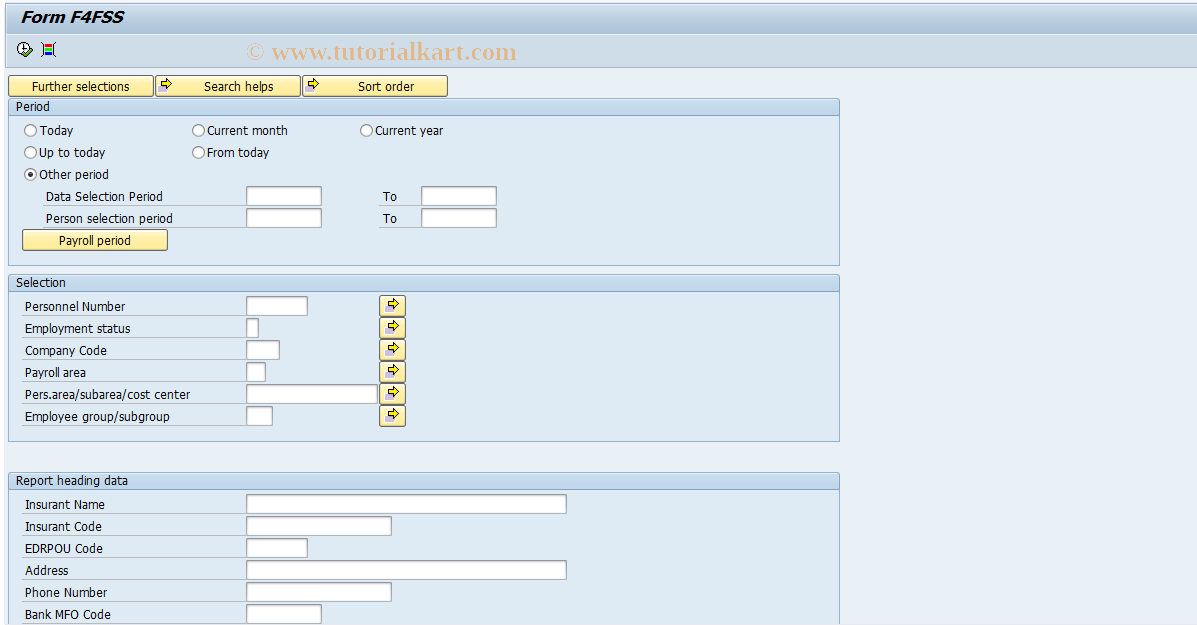This screenshot has width=1197, height=625.
Task: Click the EDRPOU Code input field
Action: pos(277,548)
